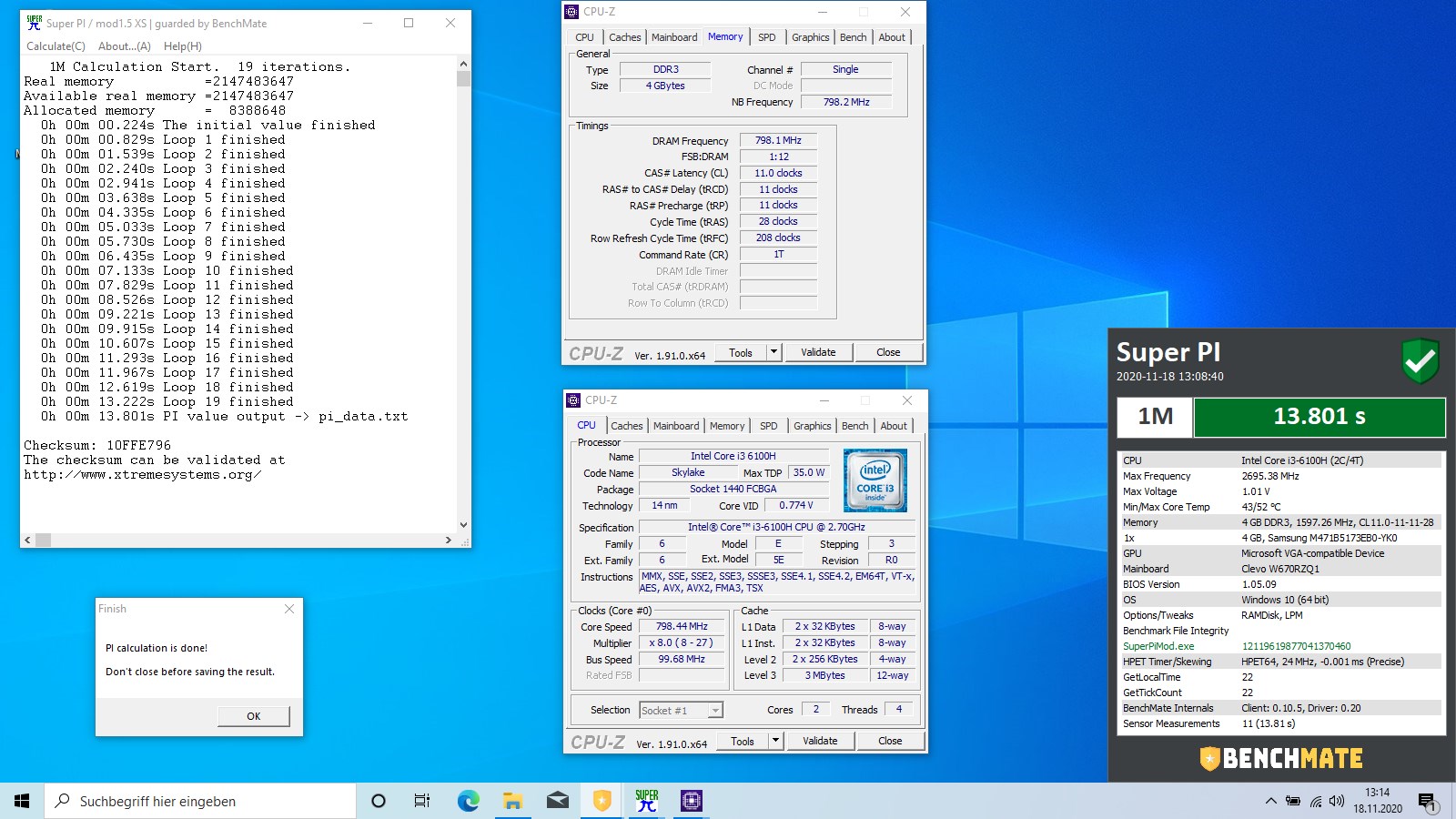The image size is (1456, 819).
Task: Open About tab in lower CPU-Z window
Action: (894, 426)
